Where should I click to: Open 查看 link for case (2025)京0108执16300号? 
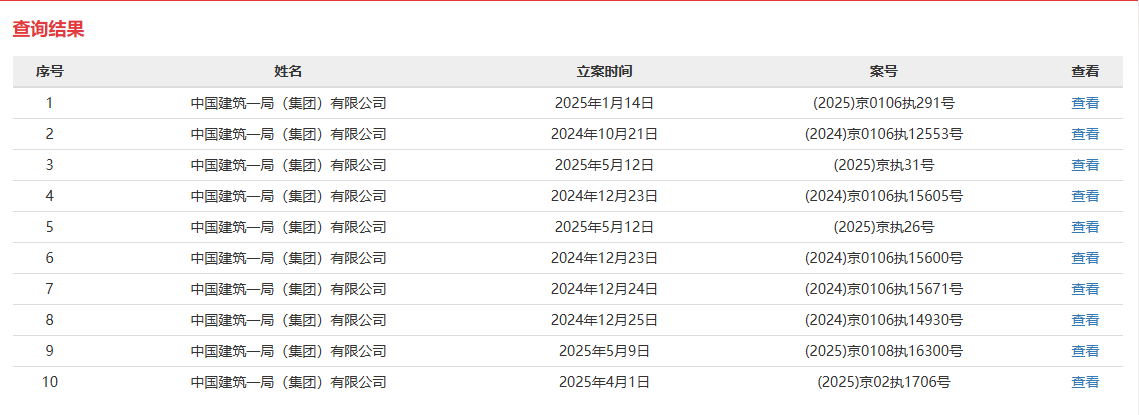1085,351
